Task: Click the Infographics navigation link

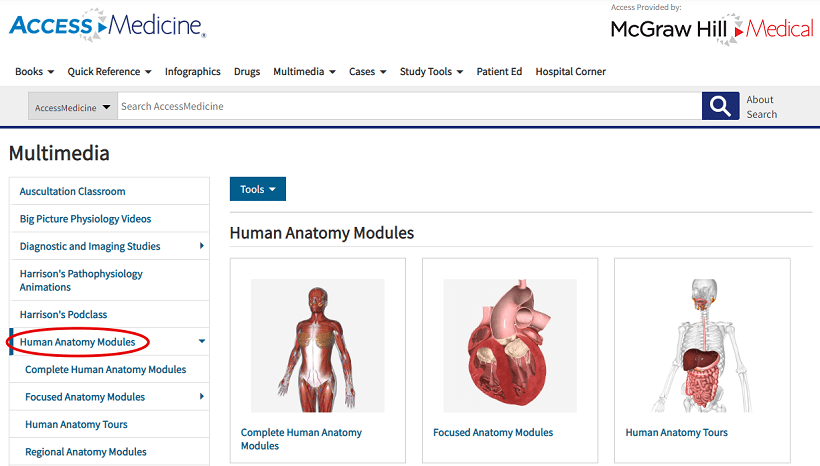Action: (192, 72)
